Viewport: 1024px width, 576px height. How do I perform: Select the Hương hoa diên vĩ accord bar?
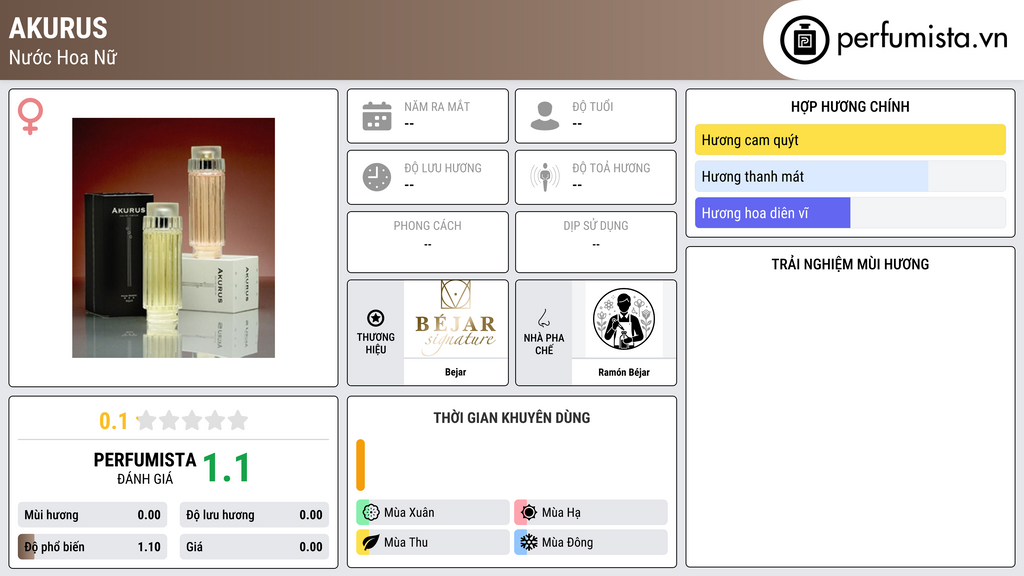click(x=850, y=213)
